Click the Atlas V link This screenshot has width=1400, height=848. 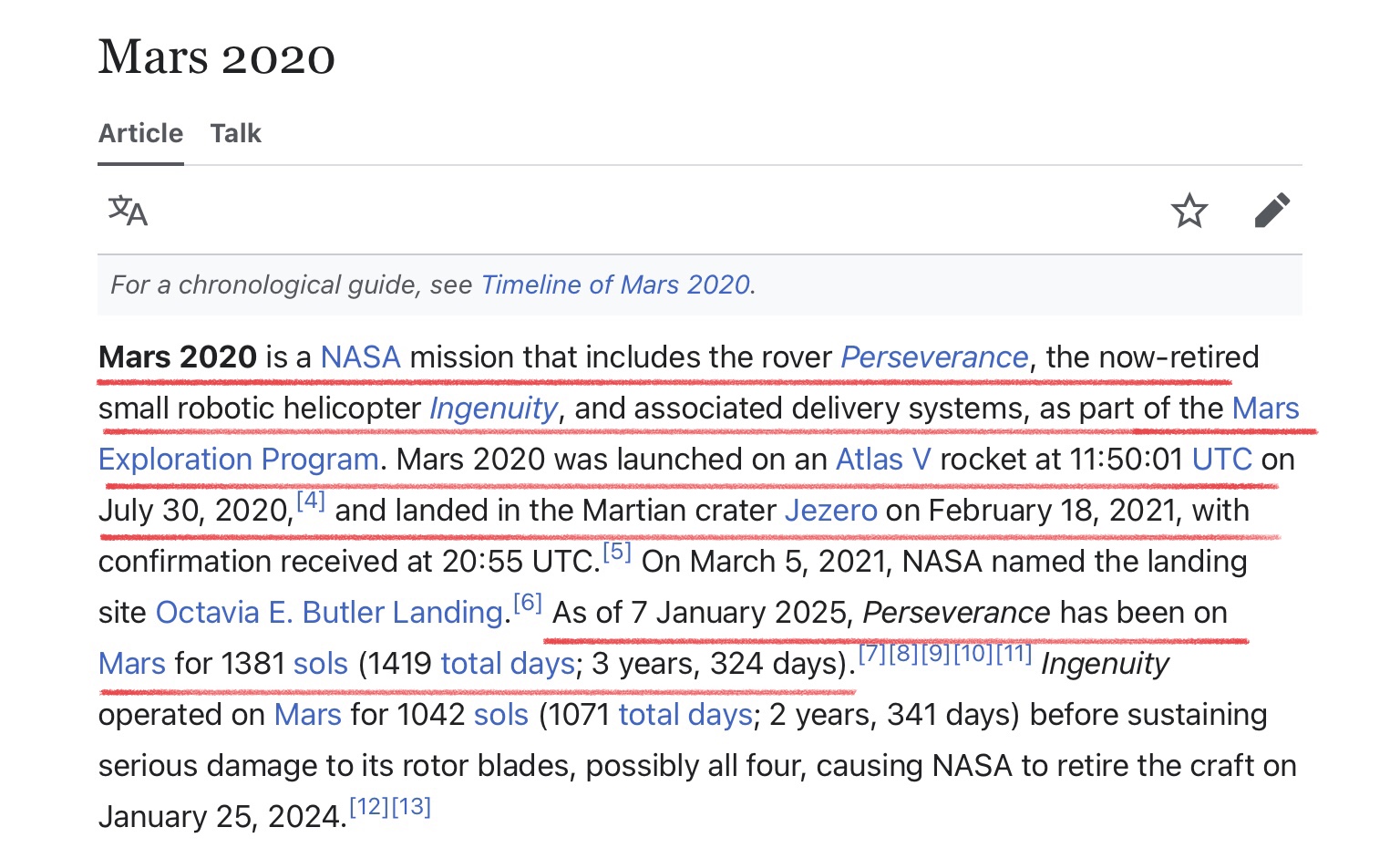click(883, 460)
